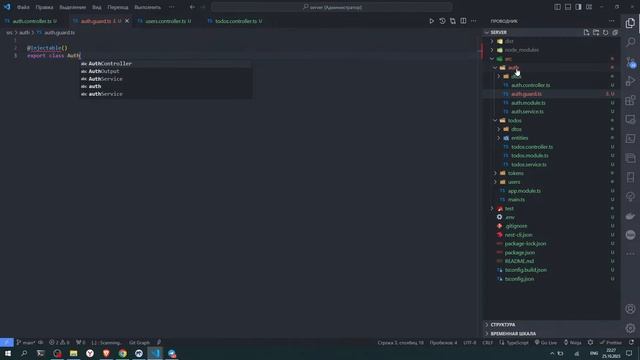Viewport: 640px width, 360px height.
Task: Open the Search view in activity bar
Action: pos(630,42)
